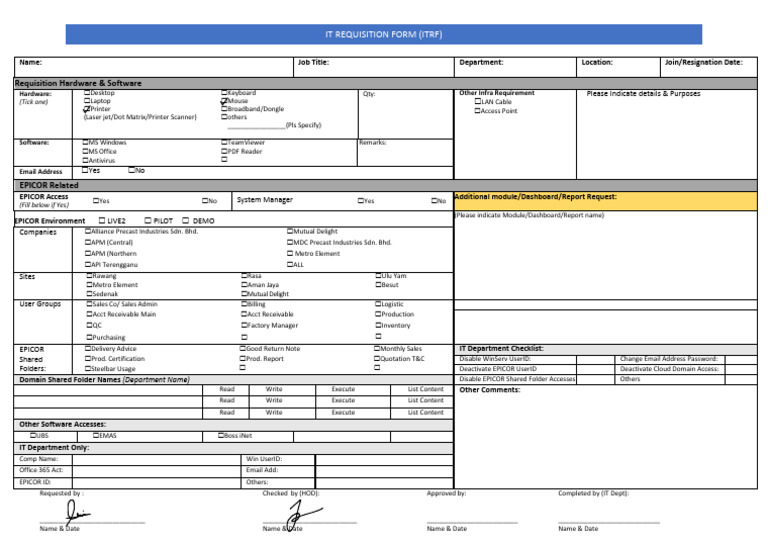Select the PDF Reader checkbox
The image size is (768, 543).
click(224, 151)
